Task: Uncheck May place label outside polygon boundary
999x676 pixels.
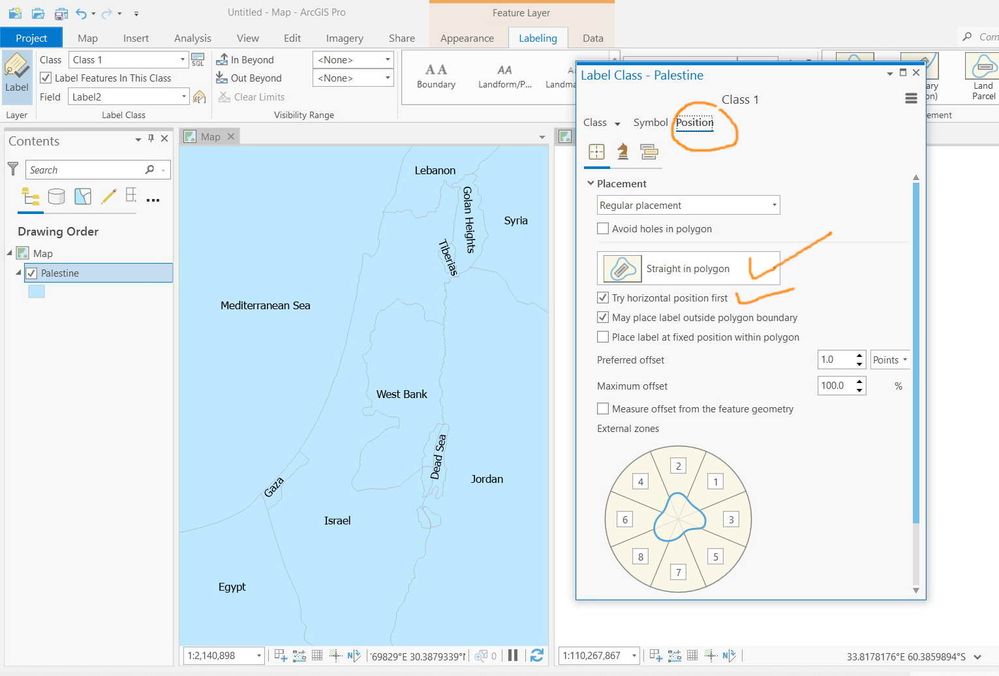Action: tap(603, 317)
